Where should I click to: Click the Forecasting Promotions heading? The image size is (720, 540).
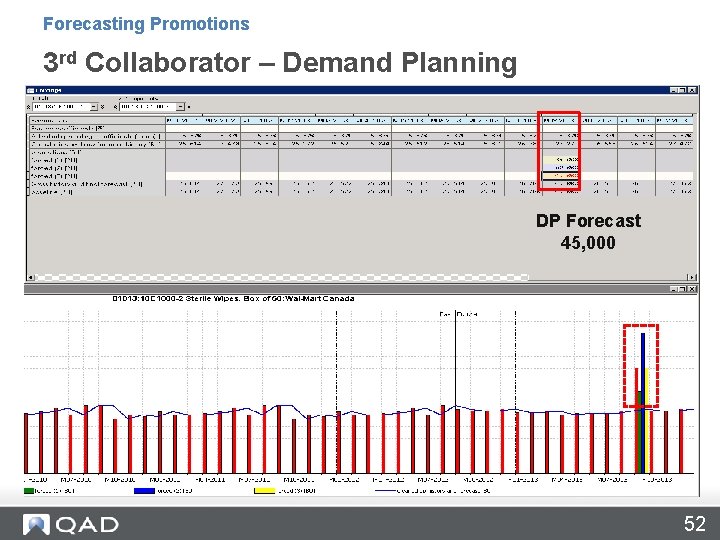point(146,24)
